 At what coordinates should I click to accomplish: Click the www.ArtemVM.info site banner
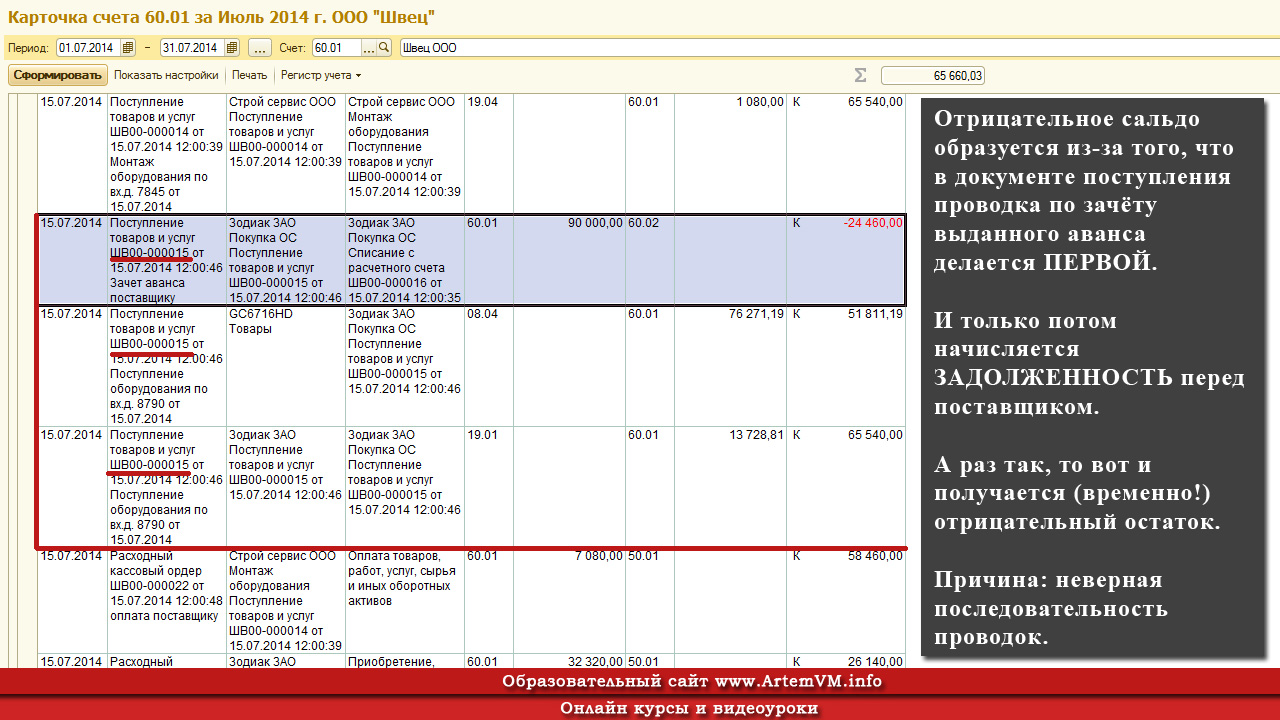click(692, 682)
